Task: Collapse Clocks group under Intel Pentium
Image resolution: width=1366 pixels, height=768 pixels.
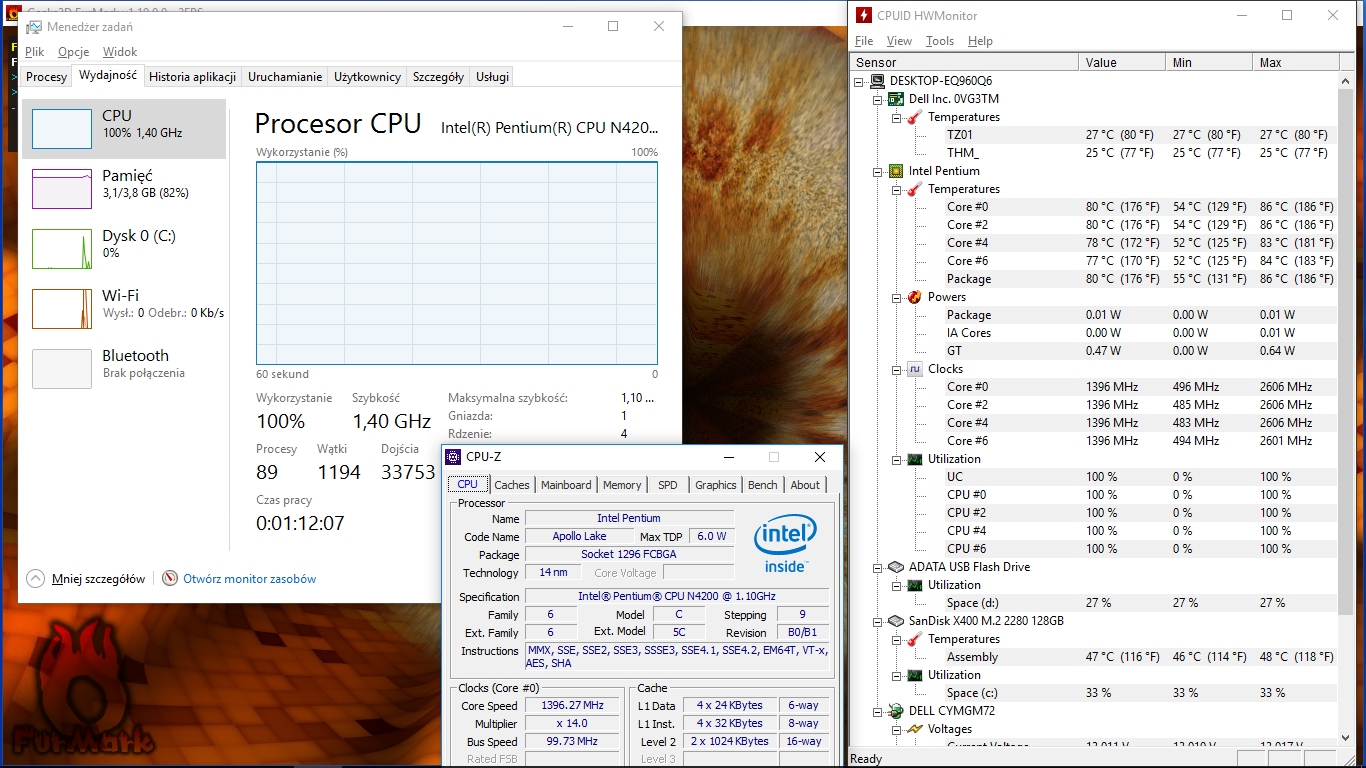Action: click(x=896, y=369)
